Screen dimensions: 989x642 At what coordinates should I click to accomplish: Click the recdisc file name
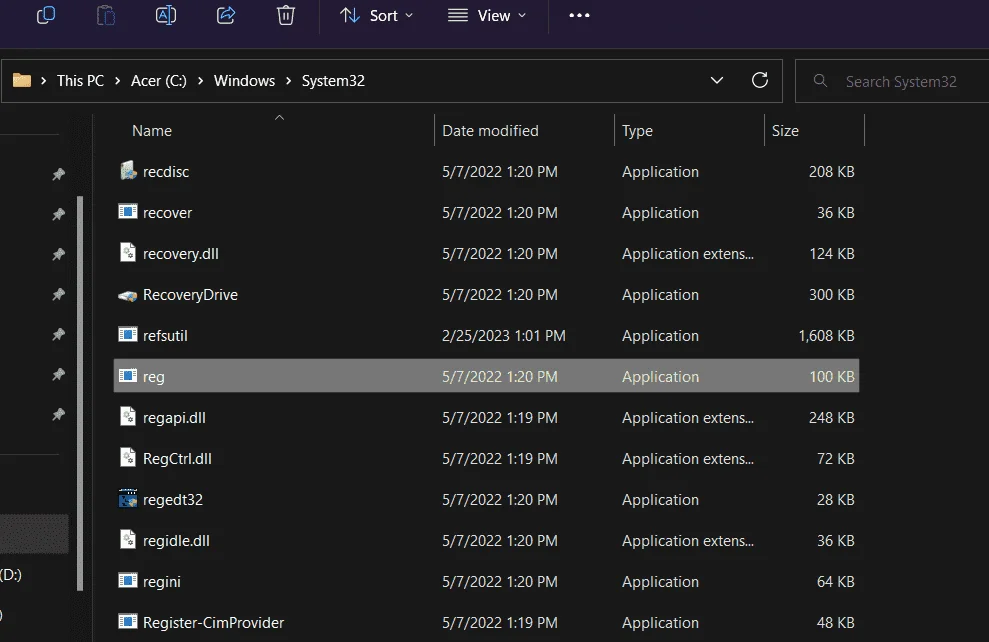[166, 172]
